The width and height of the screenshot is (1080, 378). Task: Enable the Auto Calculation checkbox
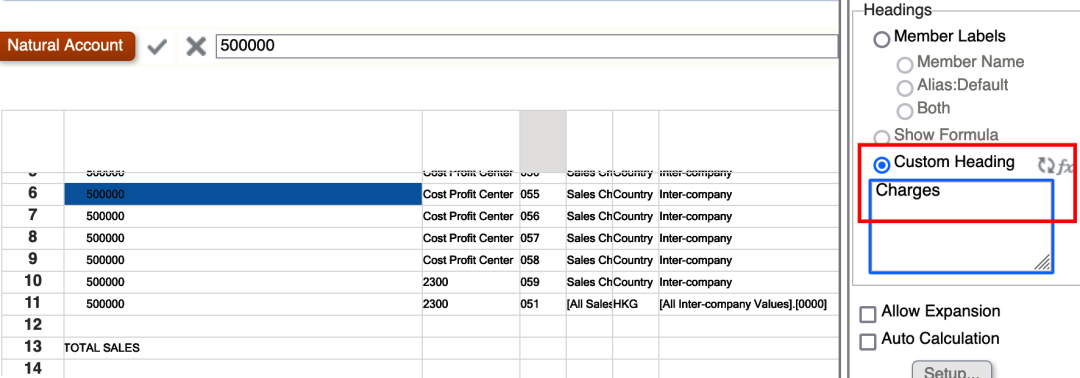869,342
